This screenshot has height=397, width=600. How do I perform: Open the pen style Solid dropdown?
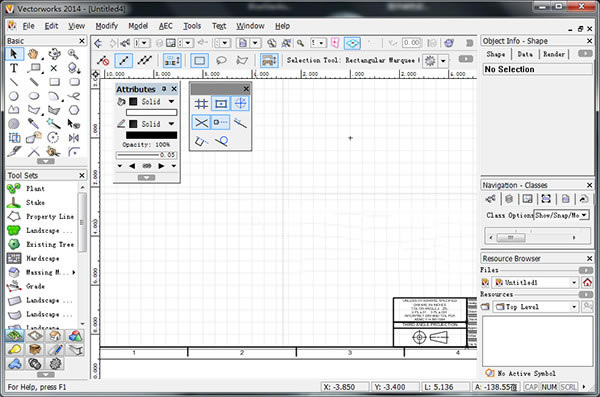click(171, 124)
